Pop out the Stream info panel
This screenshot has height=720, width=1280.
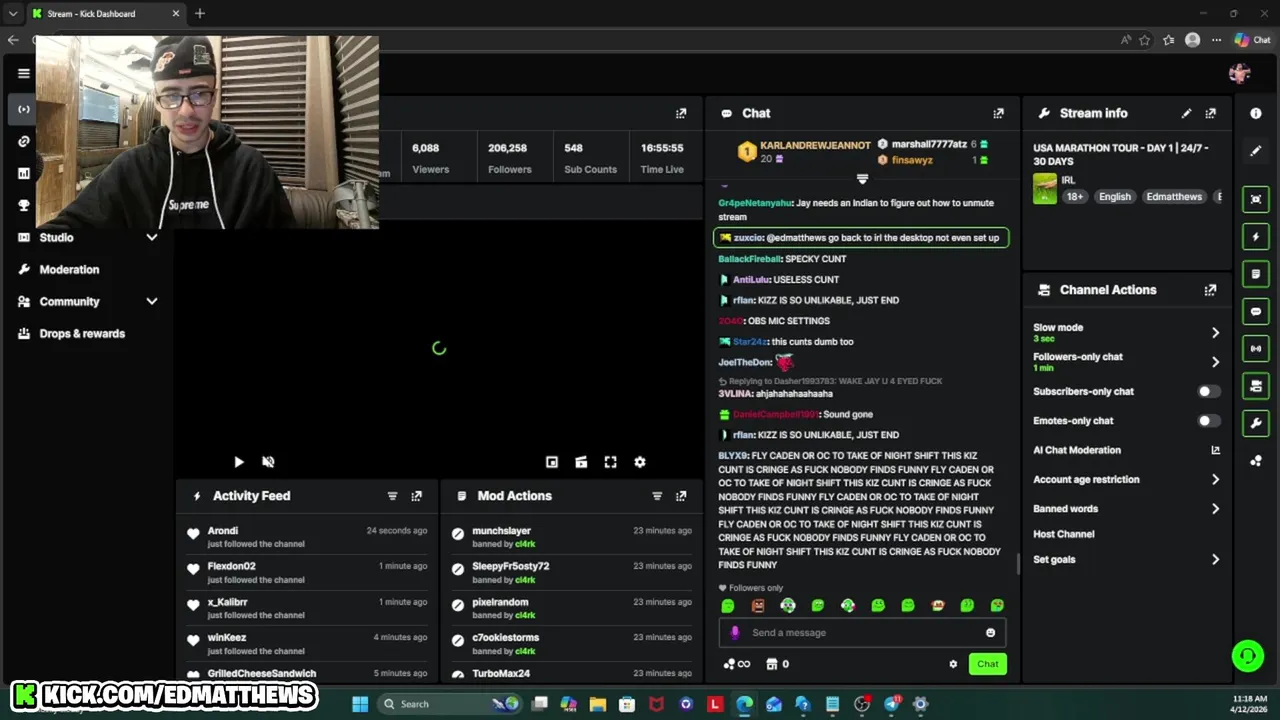pos(1211,113)
